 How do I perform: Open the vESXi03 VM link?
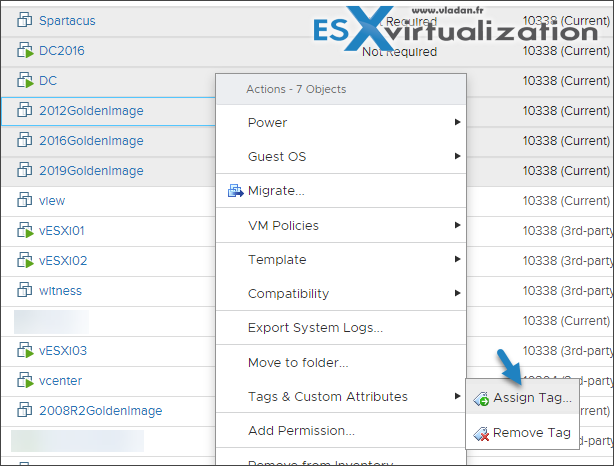(x=63, y=351)
